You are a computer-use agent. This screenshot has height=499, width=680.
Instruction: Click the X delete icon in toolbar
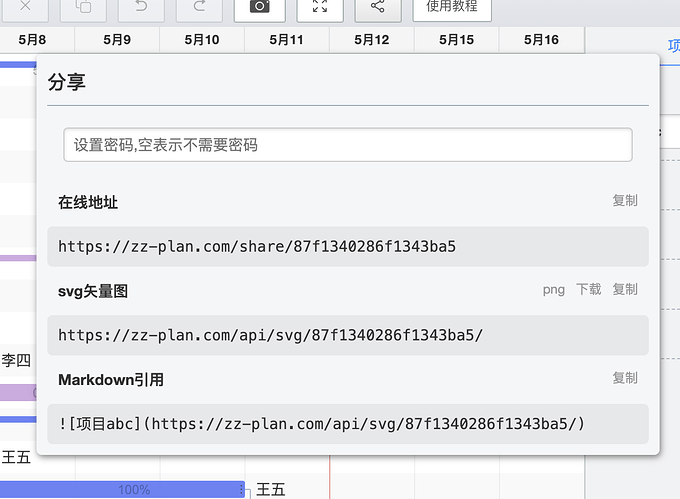[x=25, y=7]
